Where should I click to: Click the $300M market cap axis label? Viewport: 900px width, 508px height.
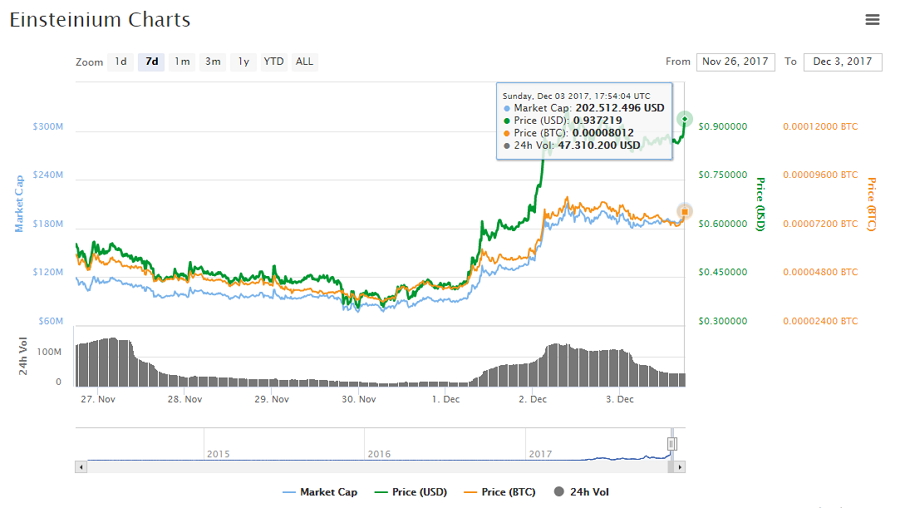[48, 126]
